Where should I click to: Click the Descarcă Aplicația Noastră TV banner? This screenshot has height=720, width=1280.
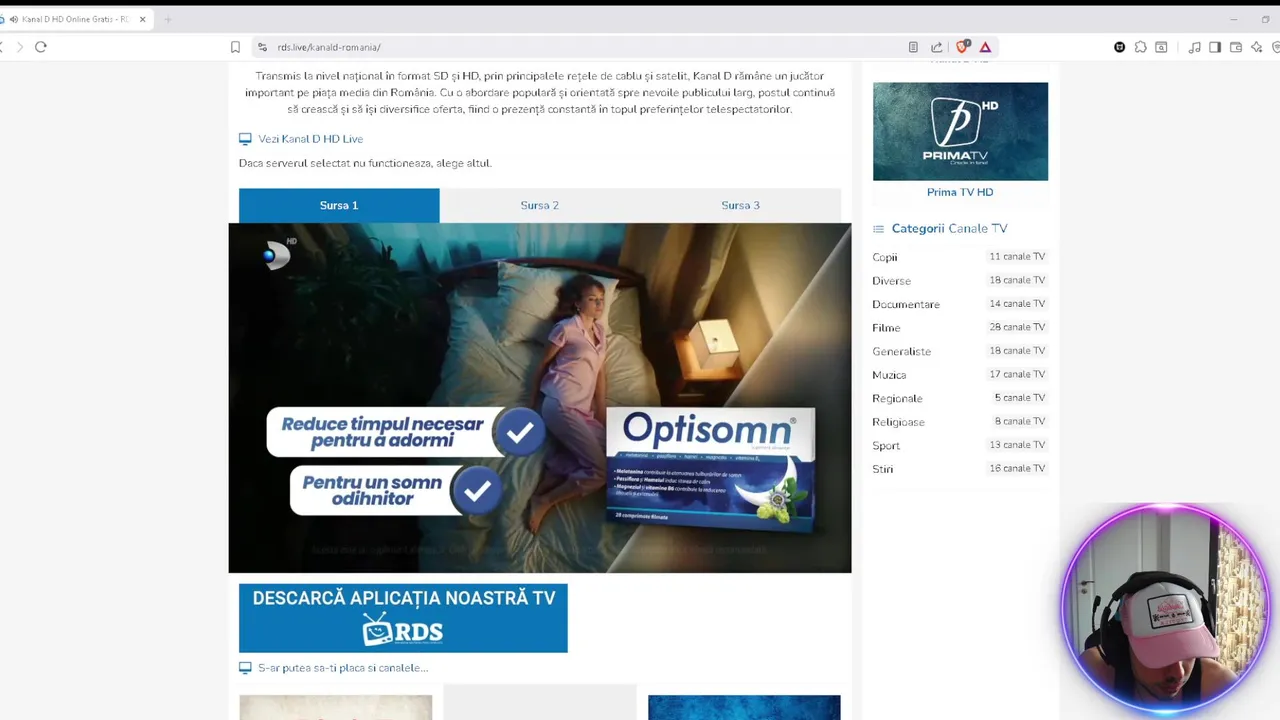point(403,618)
